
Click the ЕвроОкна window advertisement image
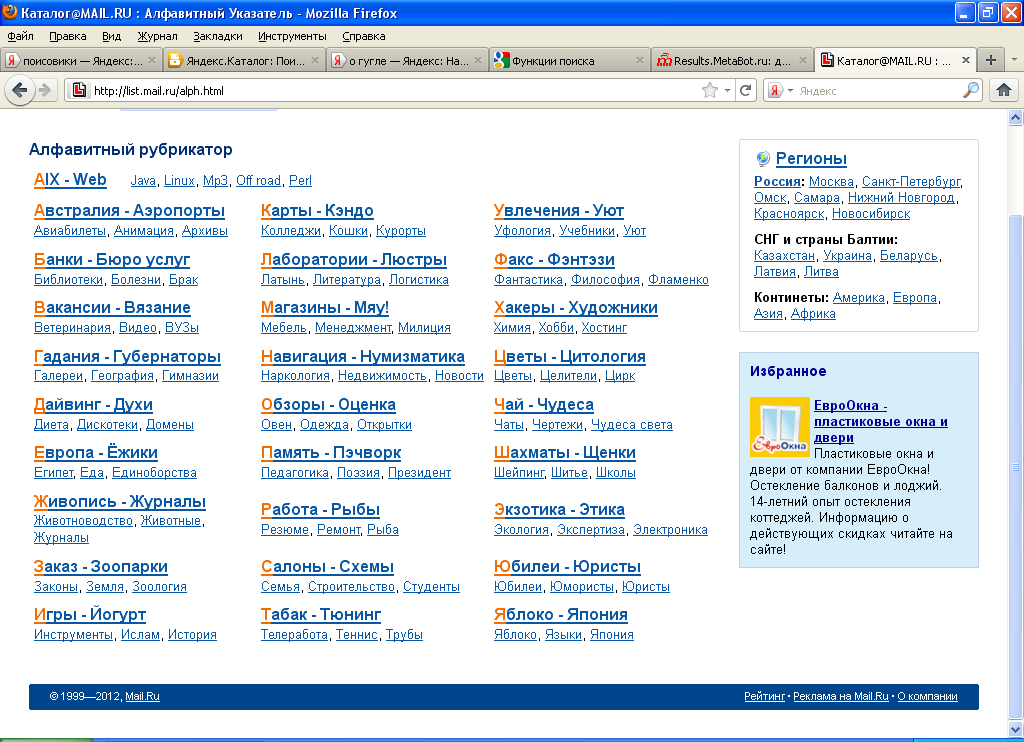click(780, 427)
